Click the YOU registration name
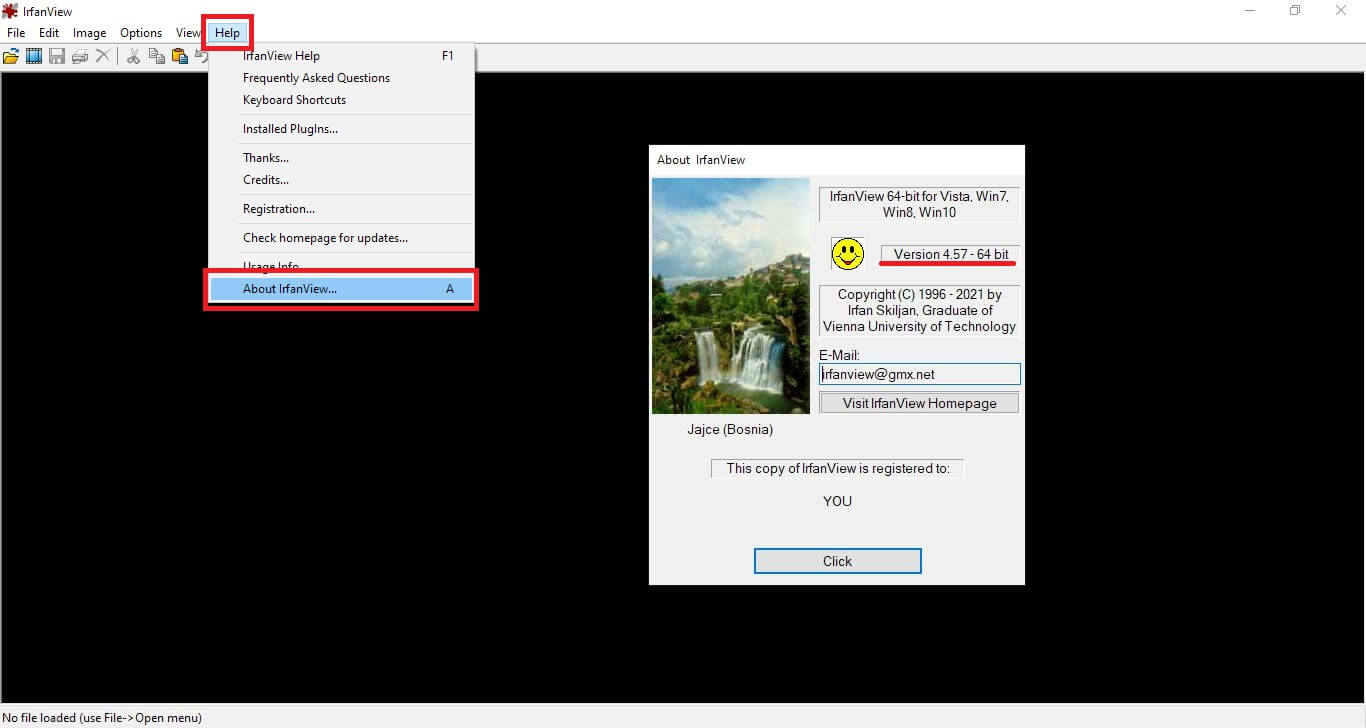 [x=837, y=501]
